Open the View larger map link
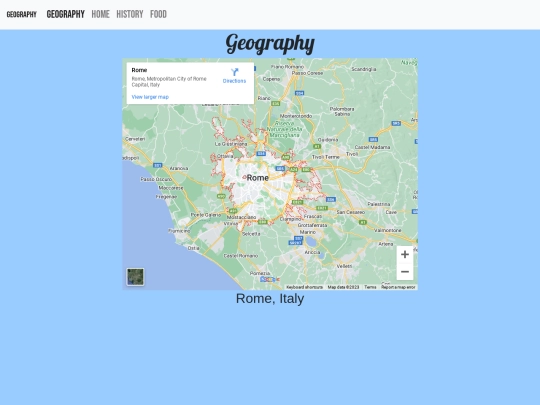The height and width of the screenshot is (405, 540). point(150,97)
